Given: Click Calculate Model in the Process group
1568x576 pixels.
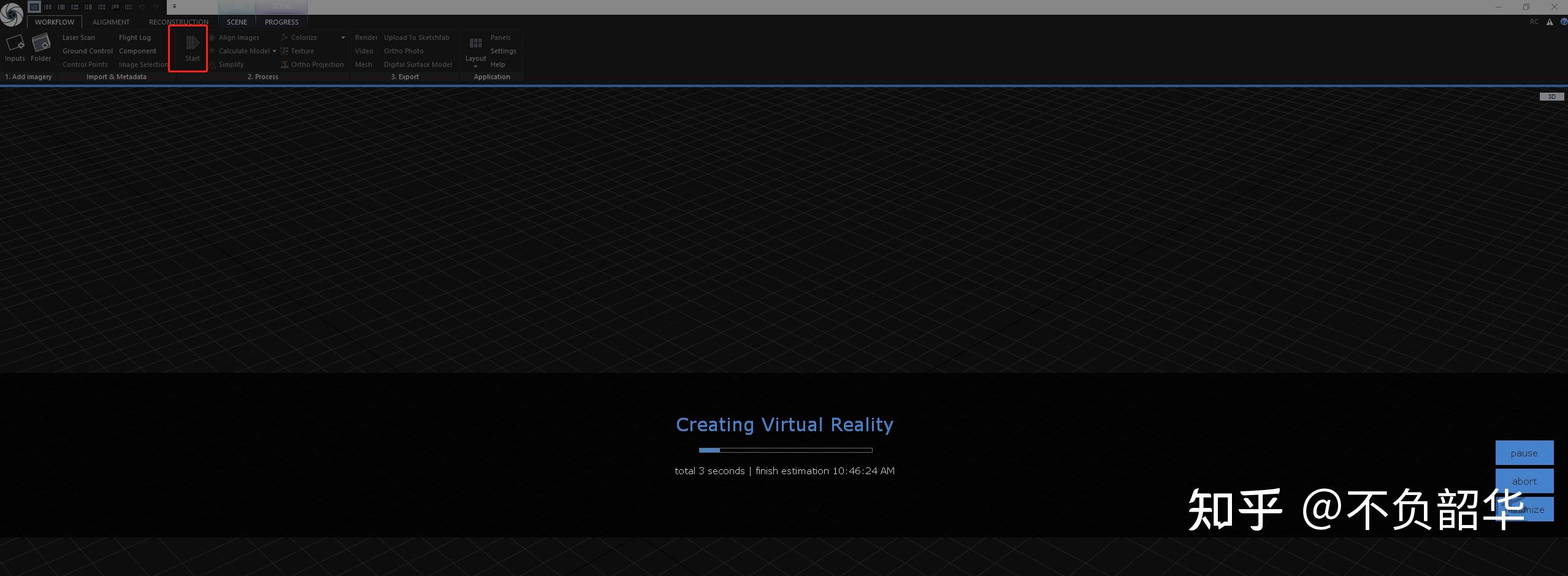Looking at the screenshot, I should (x=240, y=51).
